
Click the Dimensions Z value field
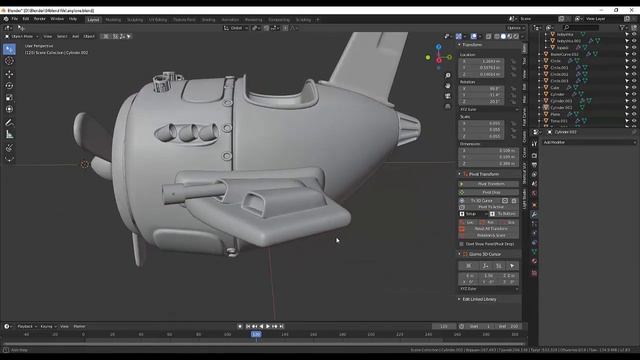(489, 164)
